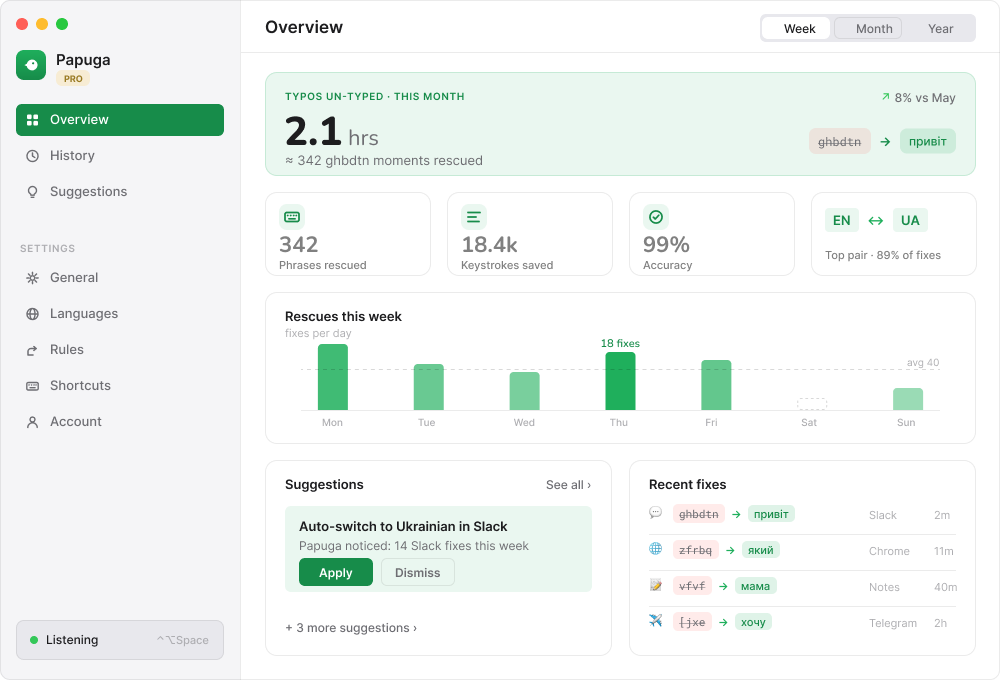Switch time range to Year
The height and width of the screenshot is (680, 1000).
940,29
